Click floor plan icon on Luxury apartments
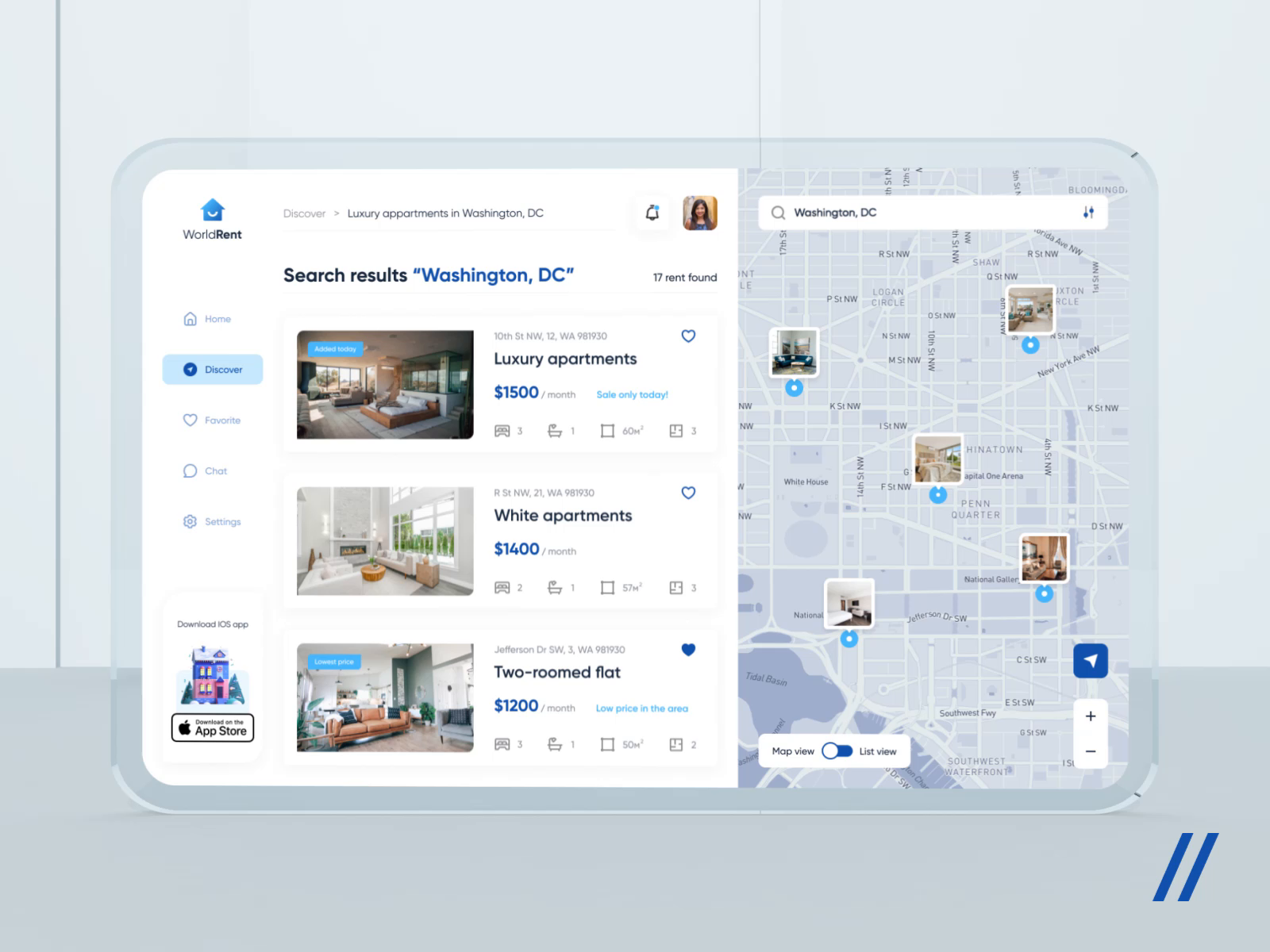 point(676,431)
